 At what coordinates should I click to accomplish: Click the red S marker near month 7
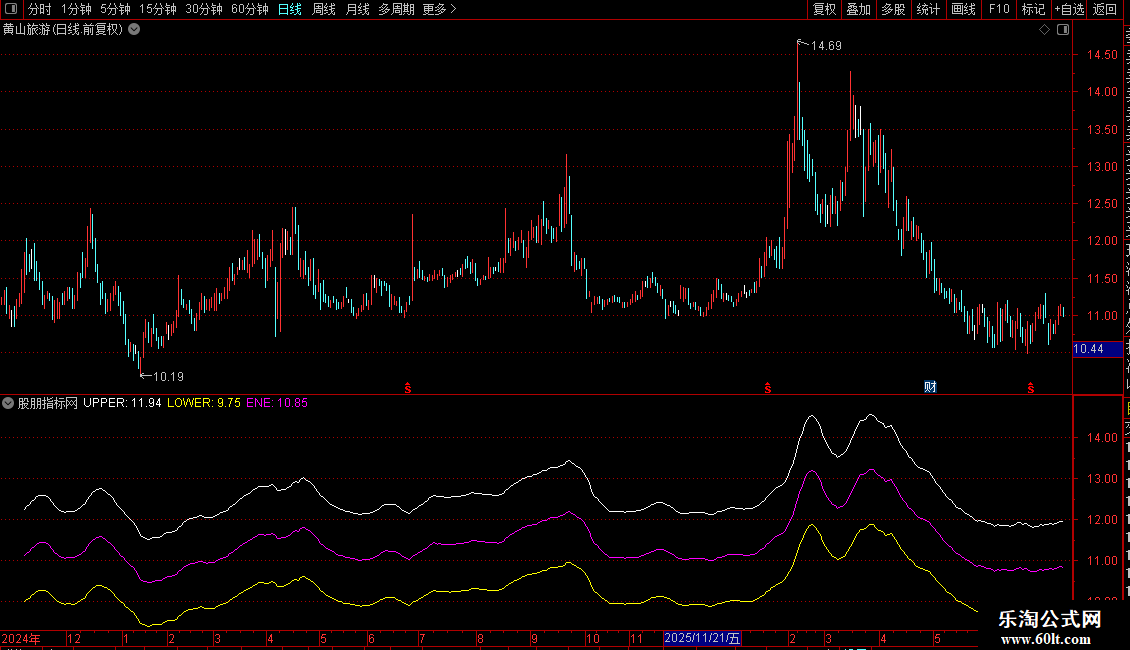pyautogui.click(x=408, y=388)
